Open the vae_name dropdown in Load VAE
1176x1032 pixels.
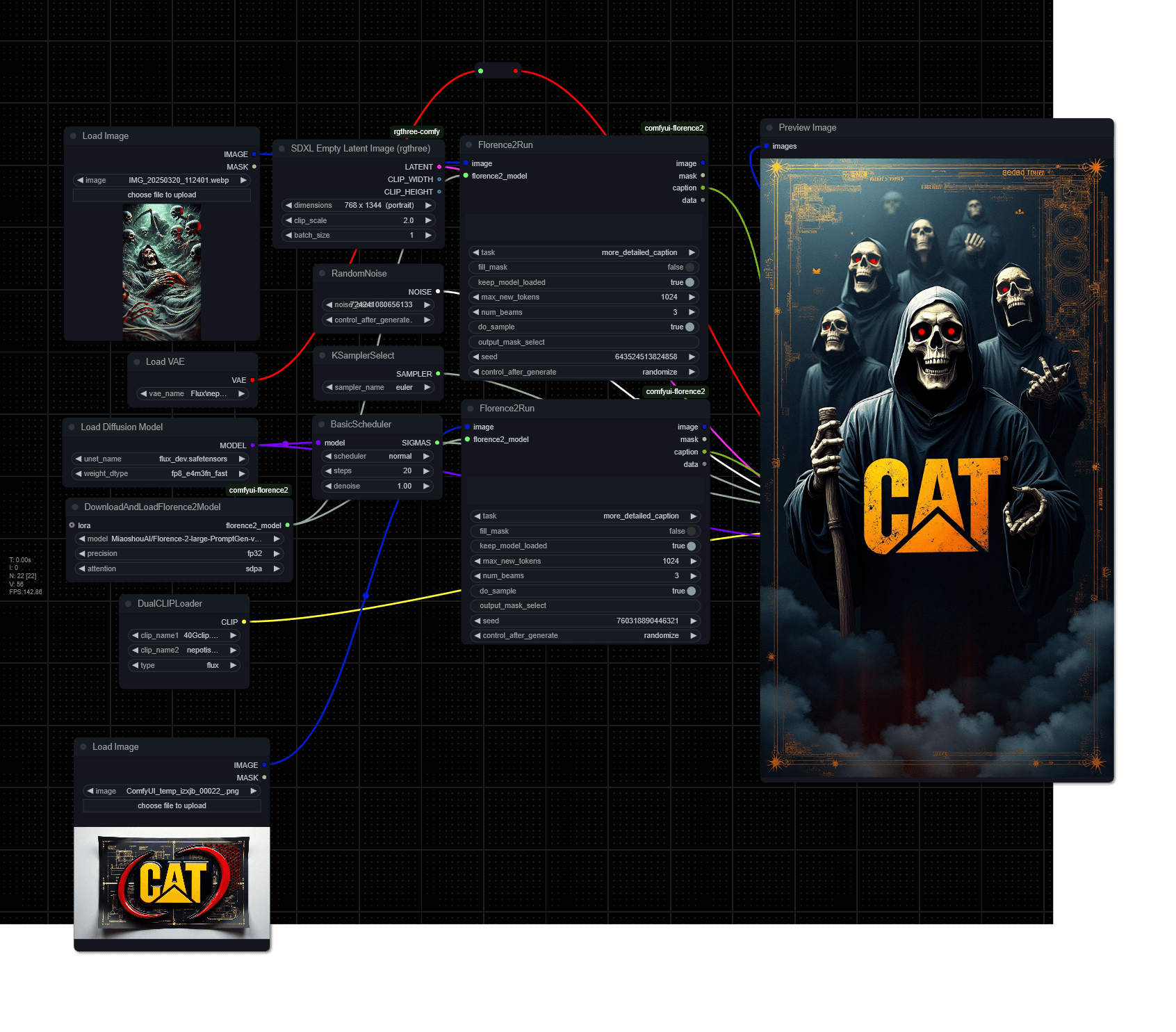[x=193, y=394]
